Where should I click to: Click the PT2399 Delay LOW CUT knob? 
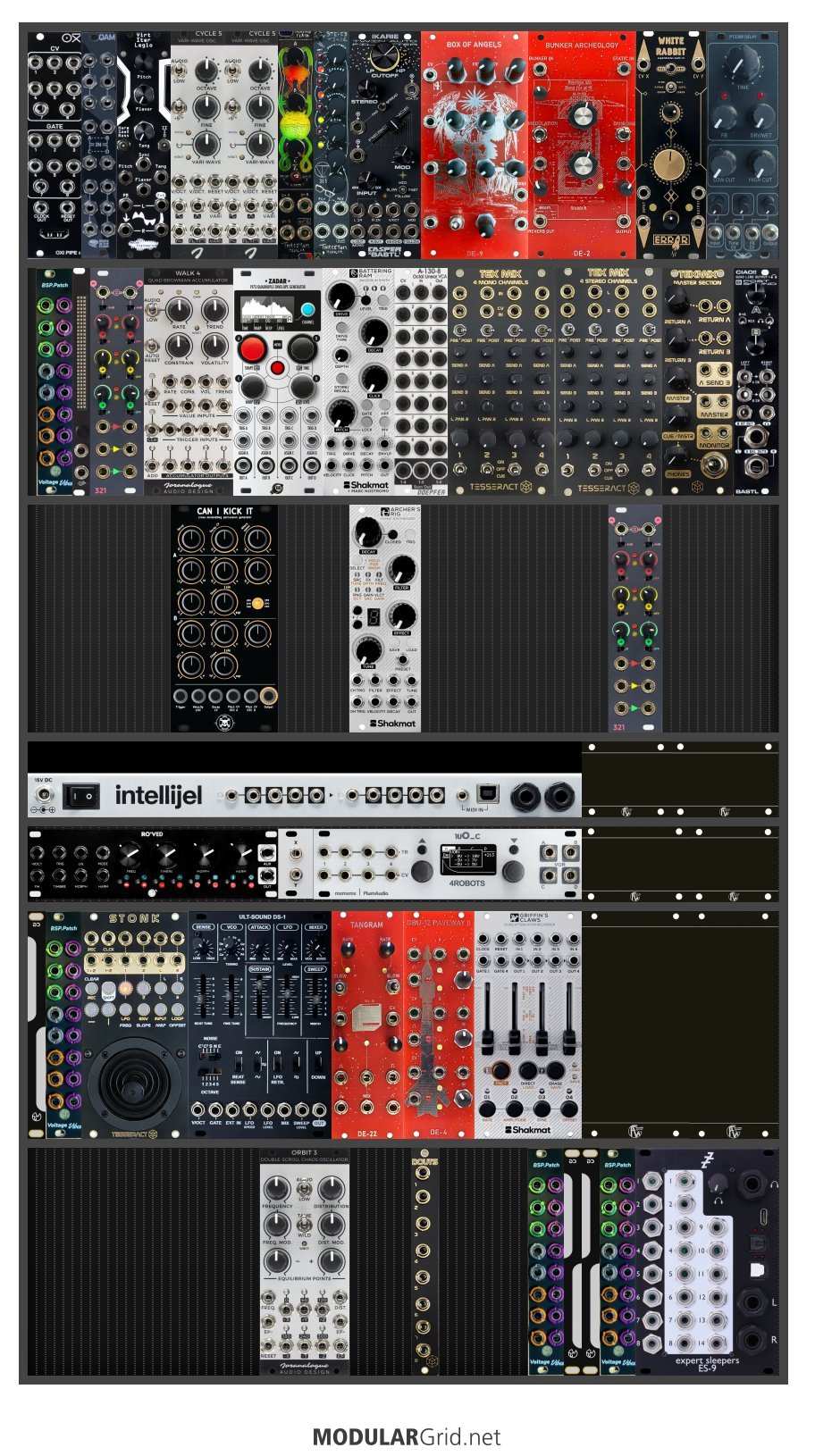pos(723,163)
